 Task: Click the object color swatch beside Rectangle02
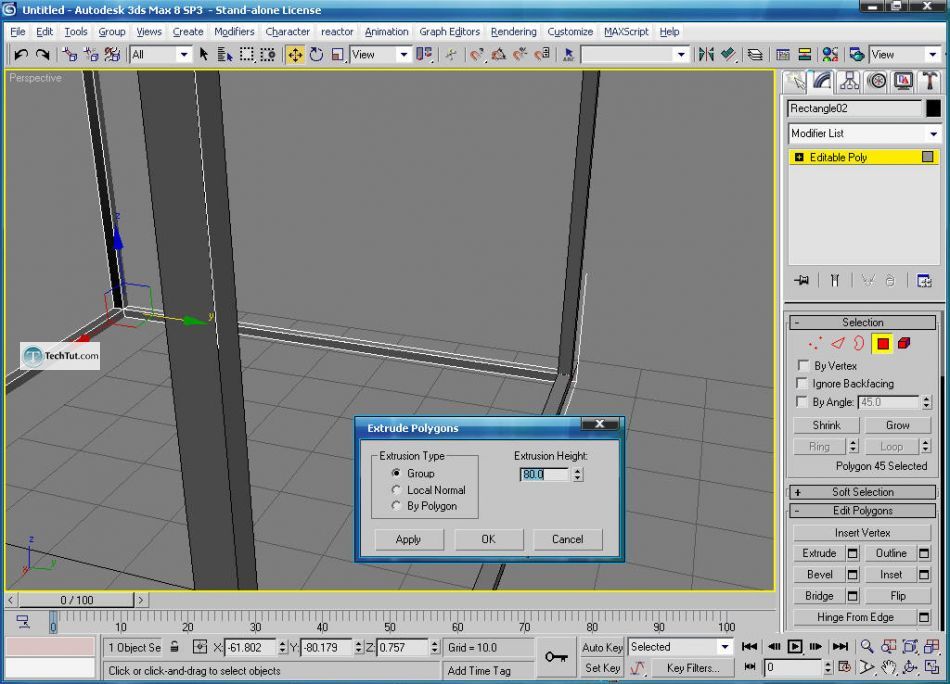(x=933, y=108)
